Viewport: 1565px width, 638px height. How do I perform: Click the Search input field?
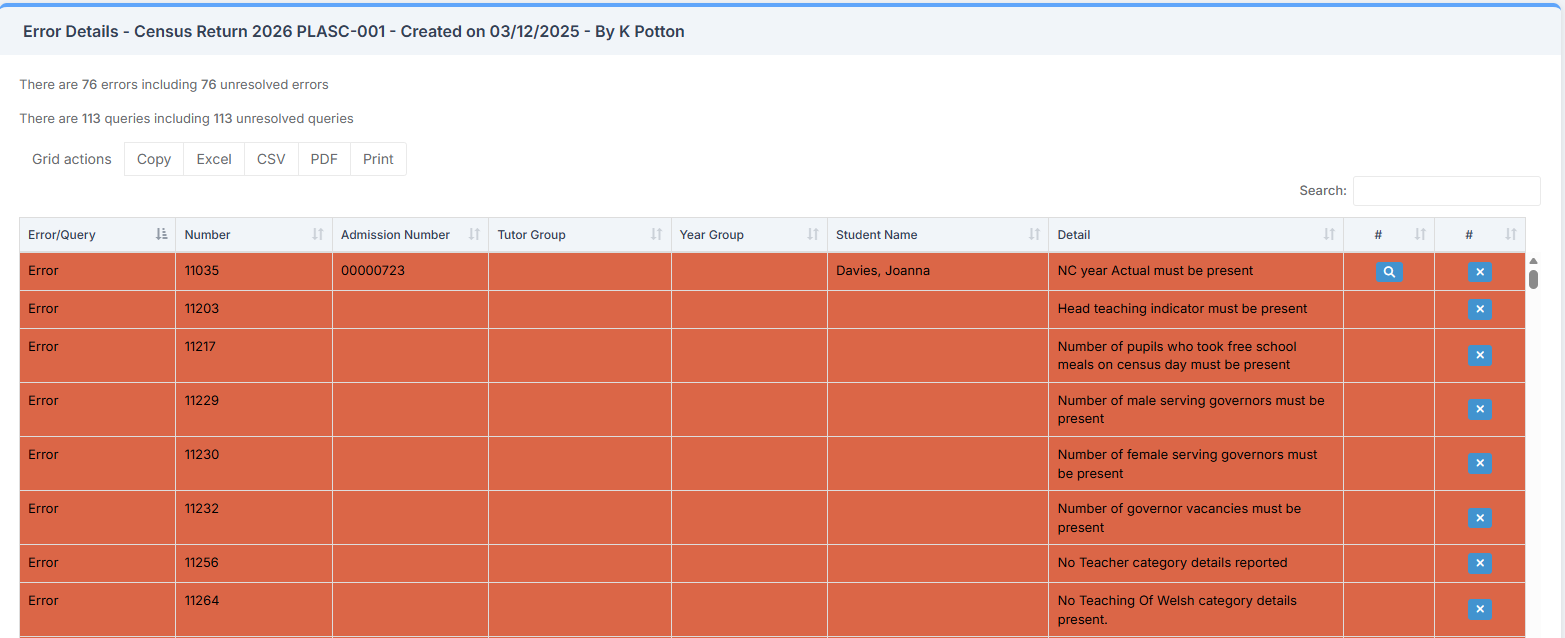(x=1446, y=190)
